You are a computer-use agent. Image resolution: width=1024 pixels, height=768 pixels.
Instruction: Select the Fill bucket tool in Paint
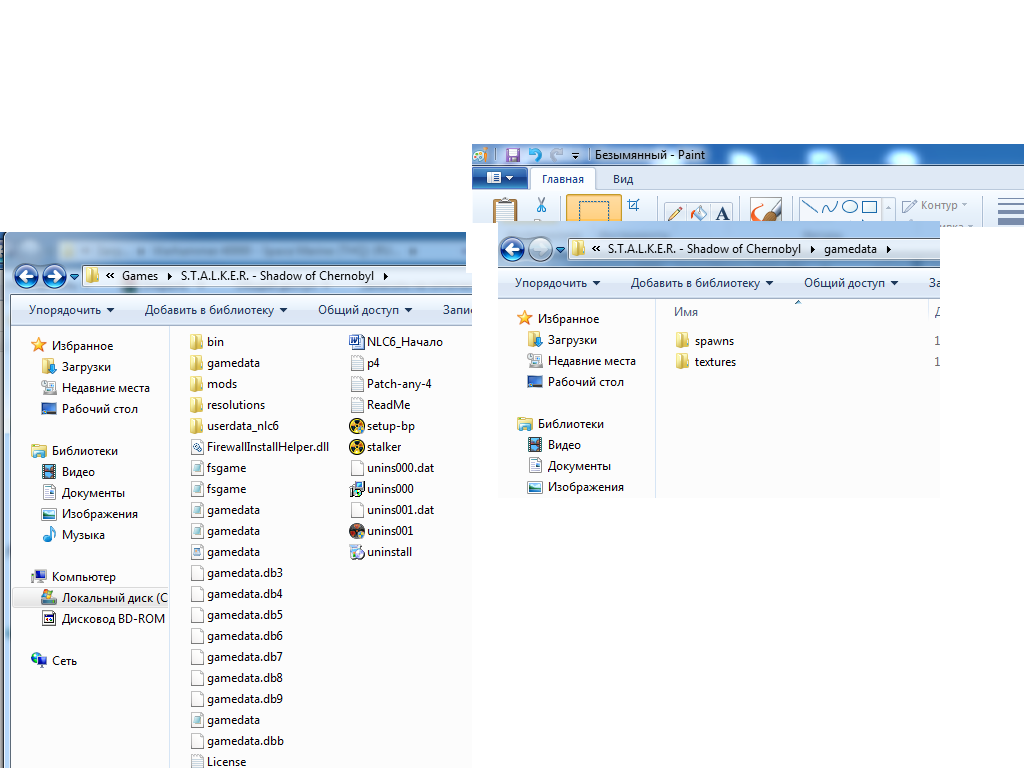point(699,212)
